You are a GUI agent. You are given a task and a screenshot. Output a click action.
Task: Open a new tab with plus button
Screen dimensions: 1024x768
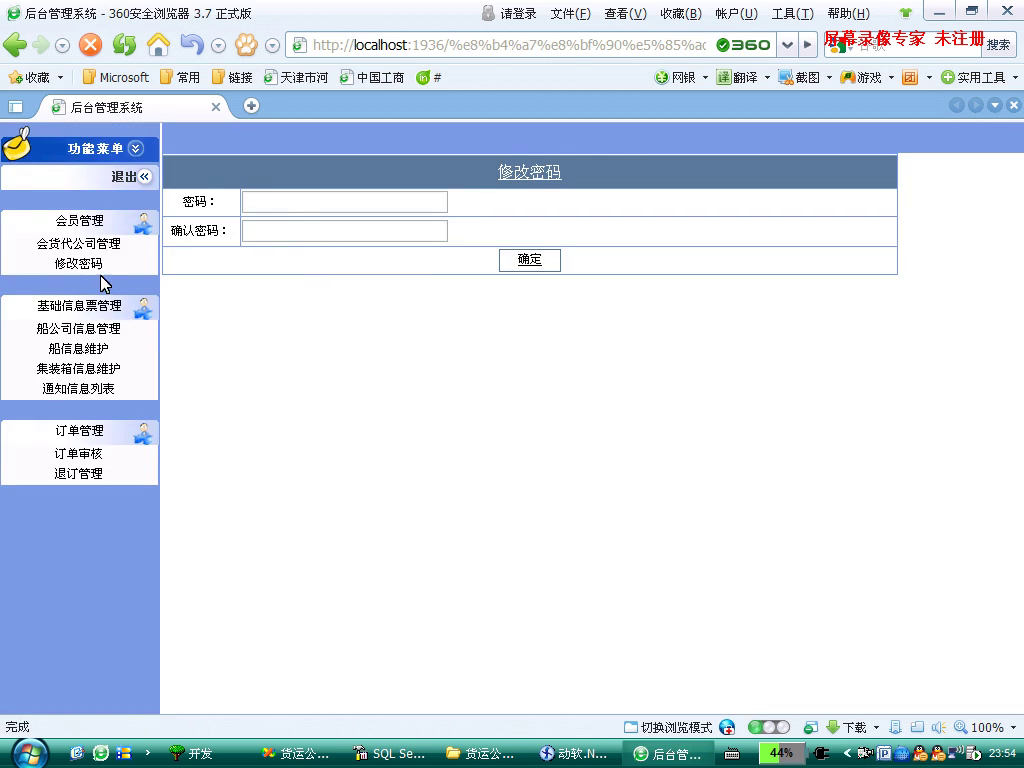(251, 105)
